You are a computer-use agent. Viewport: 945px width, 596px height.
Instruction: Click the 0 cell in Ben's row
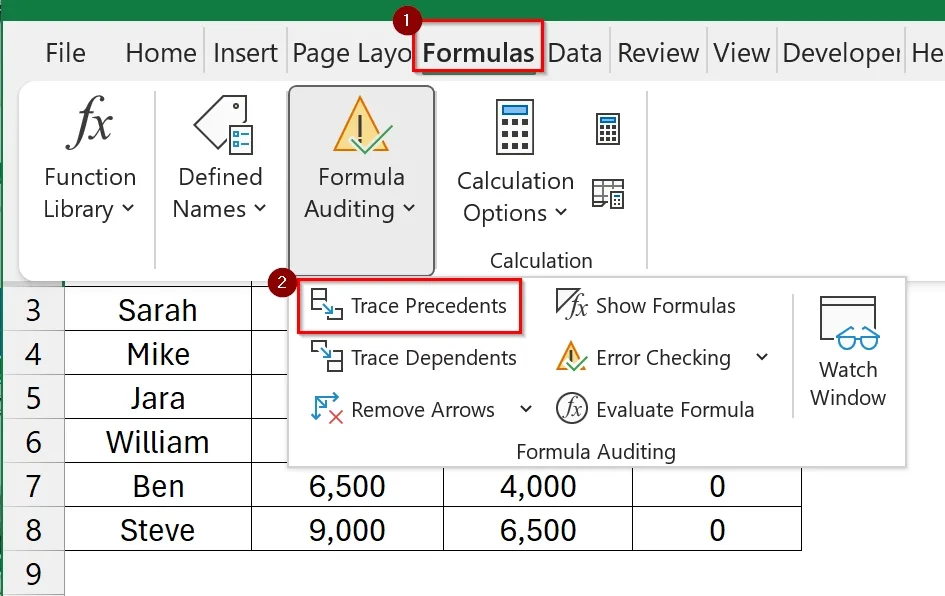coord(717,486)
